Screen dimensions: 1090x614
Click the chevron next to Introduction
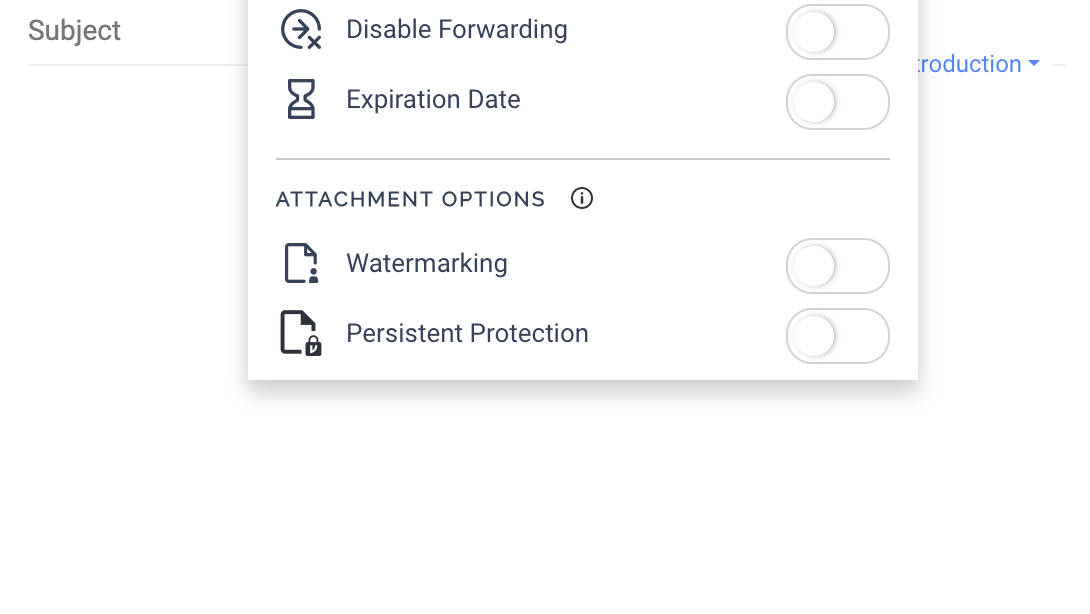1035,64
